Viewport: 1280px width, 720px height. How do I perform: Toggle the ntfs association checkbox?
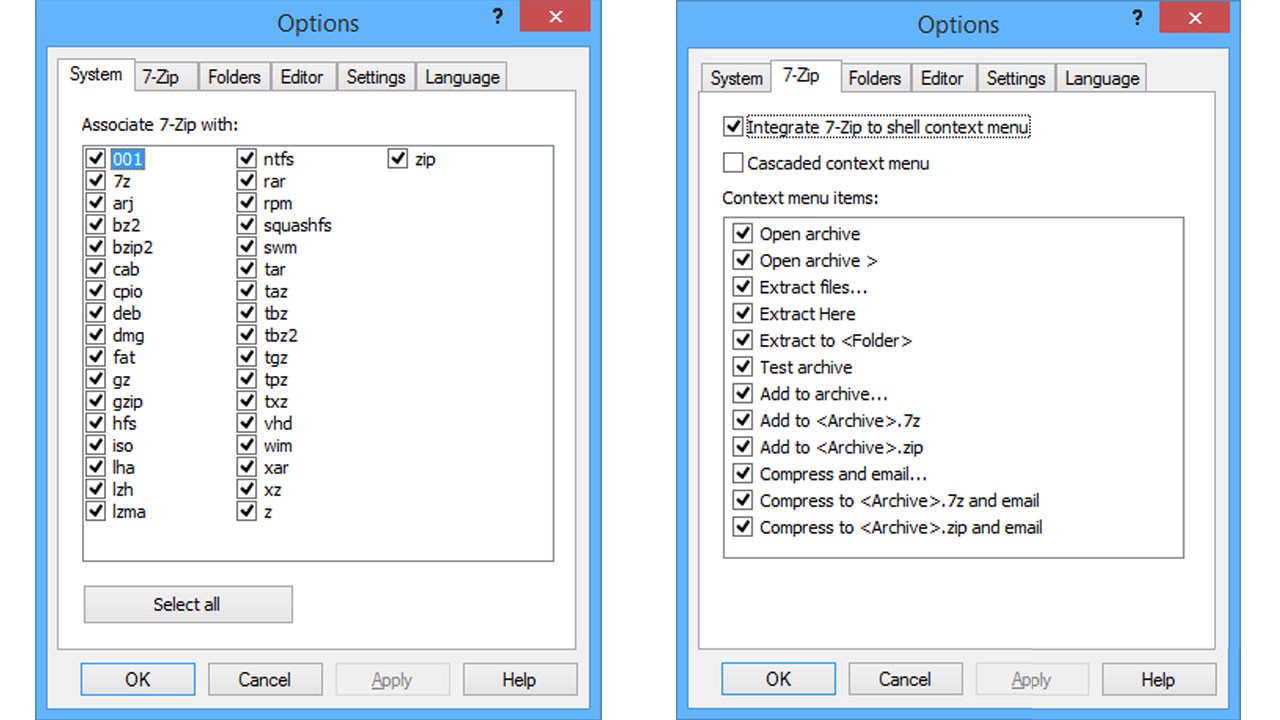(247, 159)
